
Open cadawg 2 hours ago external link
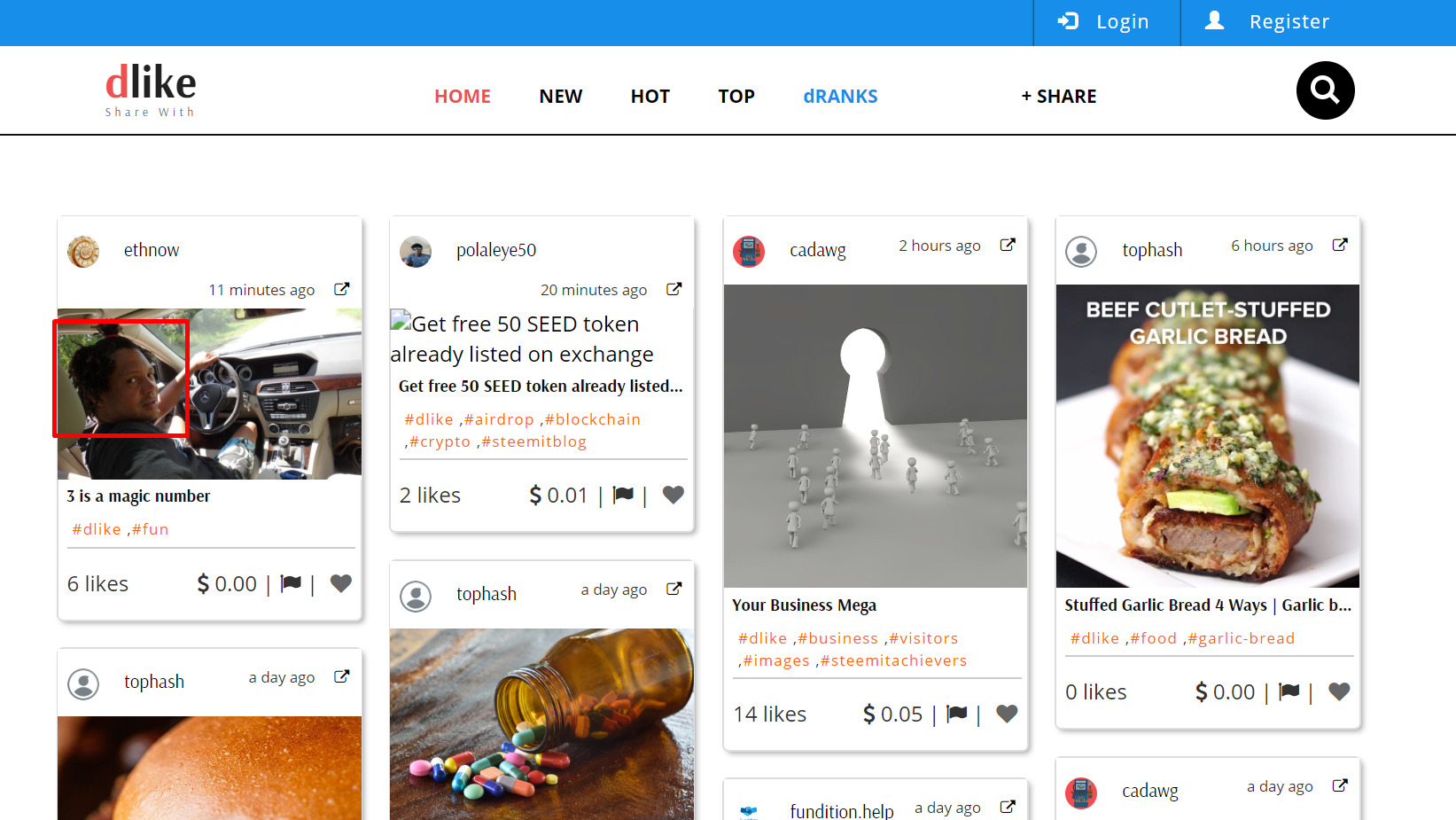(1008, 245)
